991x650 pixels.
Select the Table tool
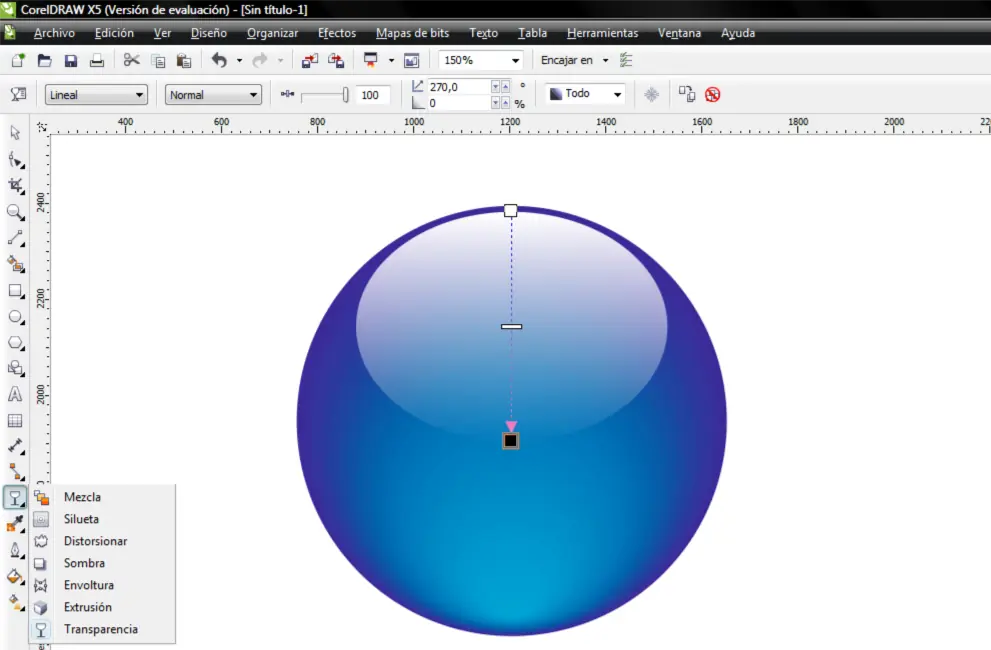[15, 420]
